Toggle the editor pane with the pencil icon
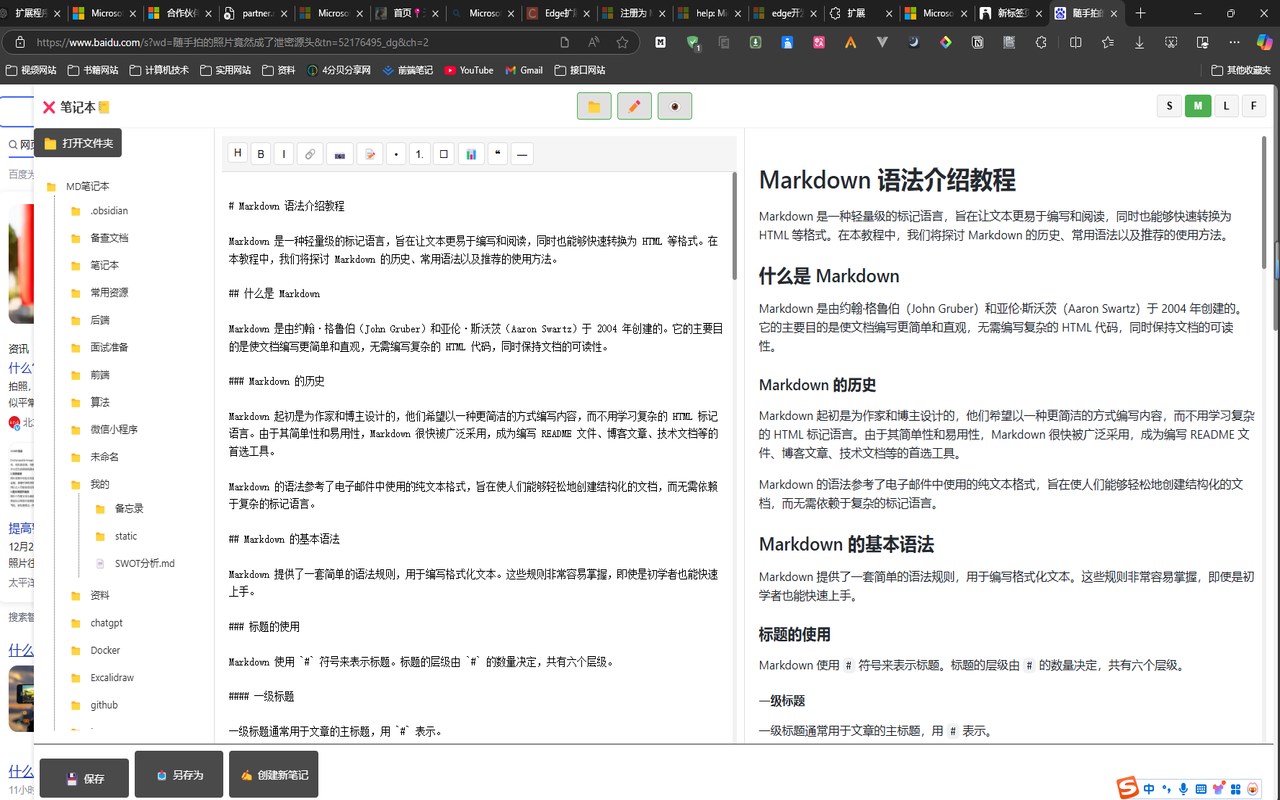The image size is (1280, 800). (x=634, y=106)
